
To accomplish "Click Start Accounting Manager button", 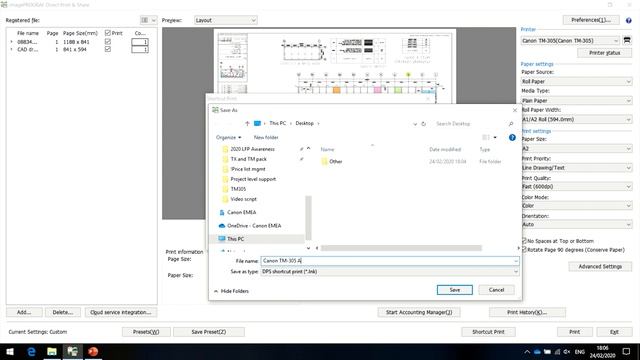I will [419, 312].
